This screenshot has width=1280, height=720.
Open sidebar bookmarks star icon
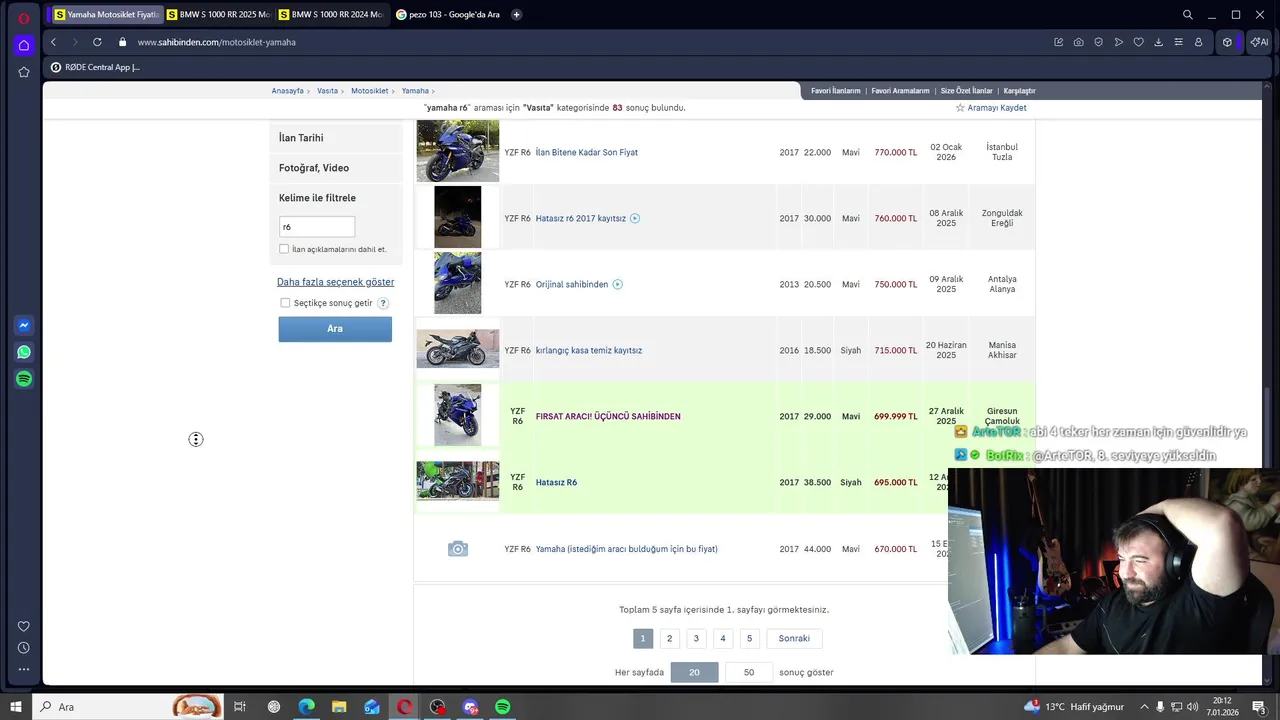[x=24, y=72]
